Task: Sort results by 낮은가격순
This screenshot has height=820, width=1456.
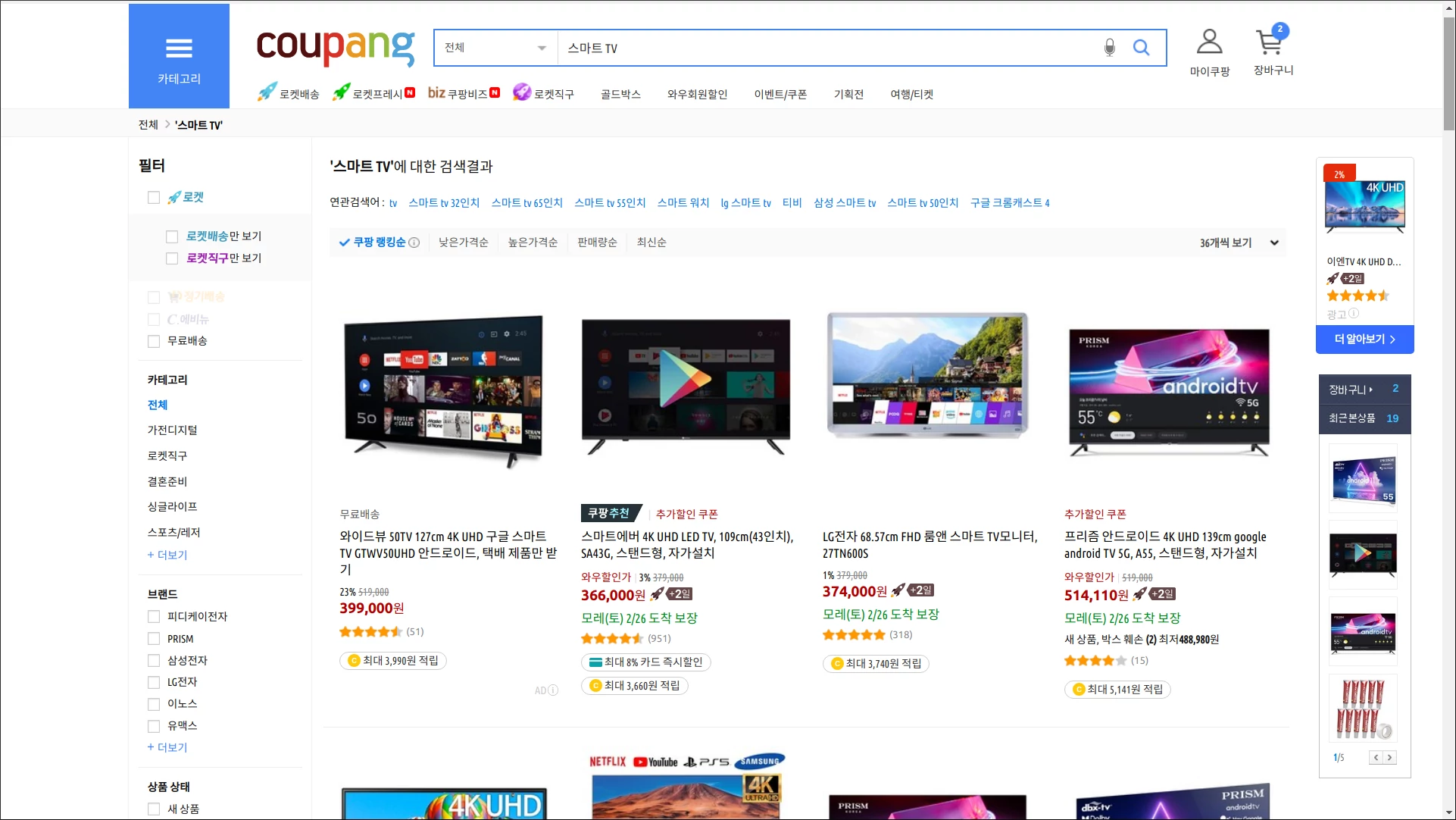Action: [x=463, y=243]
